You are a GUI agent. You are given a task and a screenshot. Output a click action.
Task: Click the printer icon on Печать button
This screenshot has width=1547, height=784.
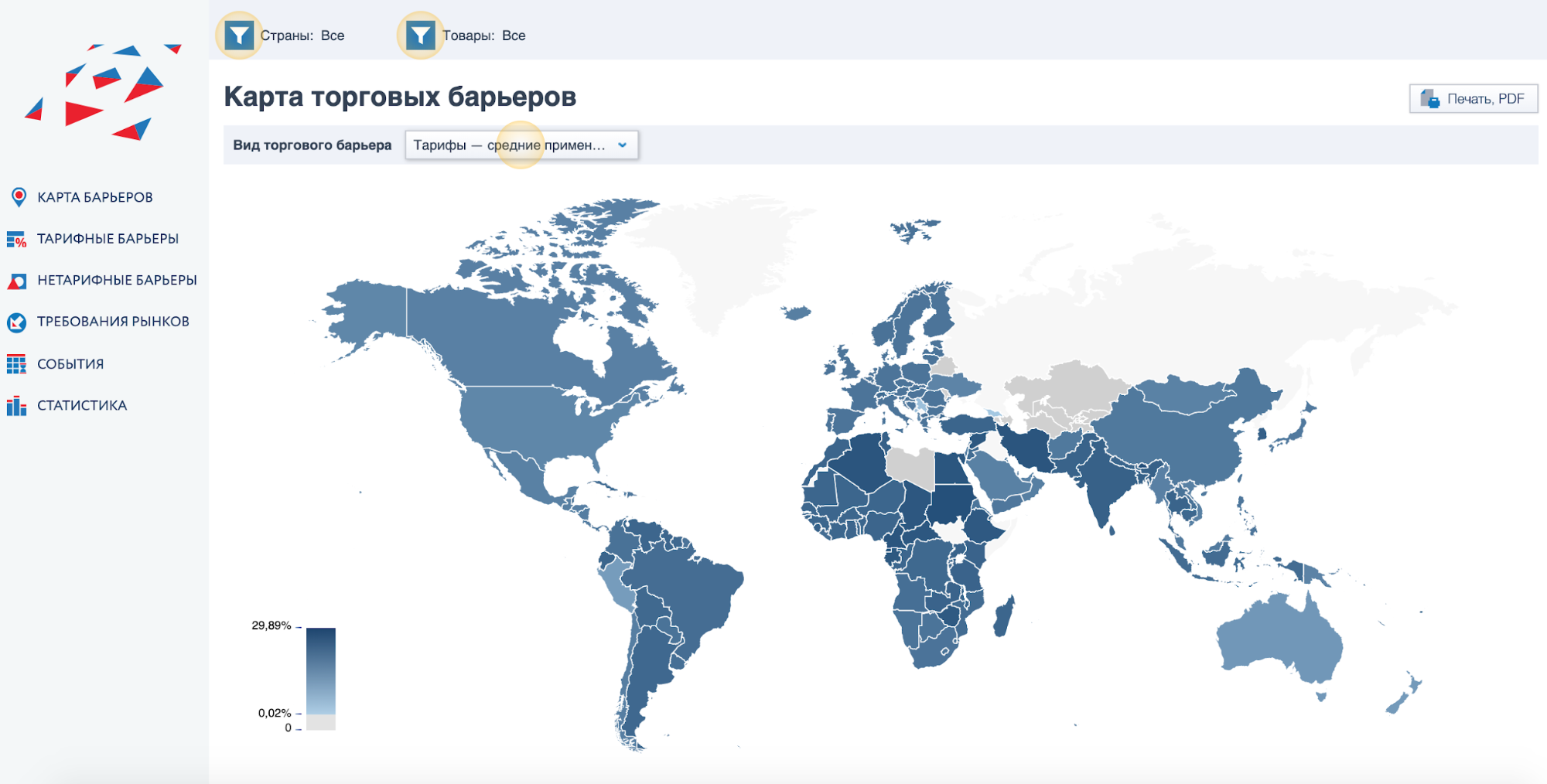pos(1429,99)
